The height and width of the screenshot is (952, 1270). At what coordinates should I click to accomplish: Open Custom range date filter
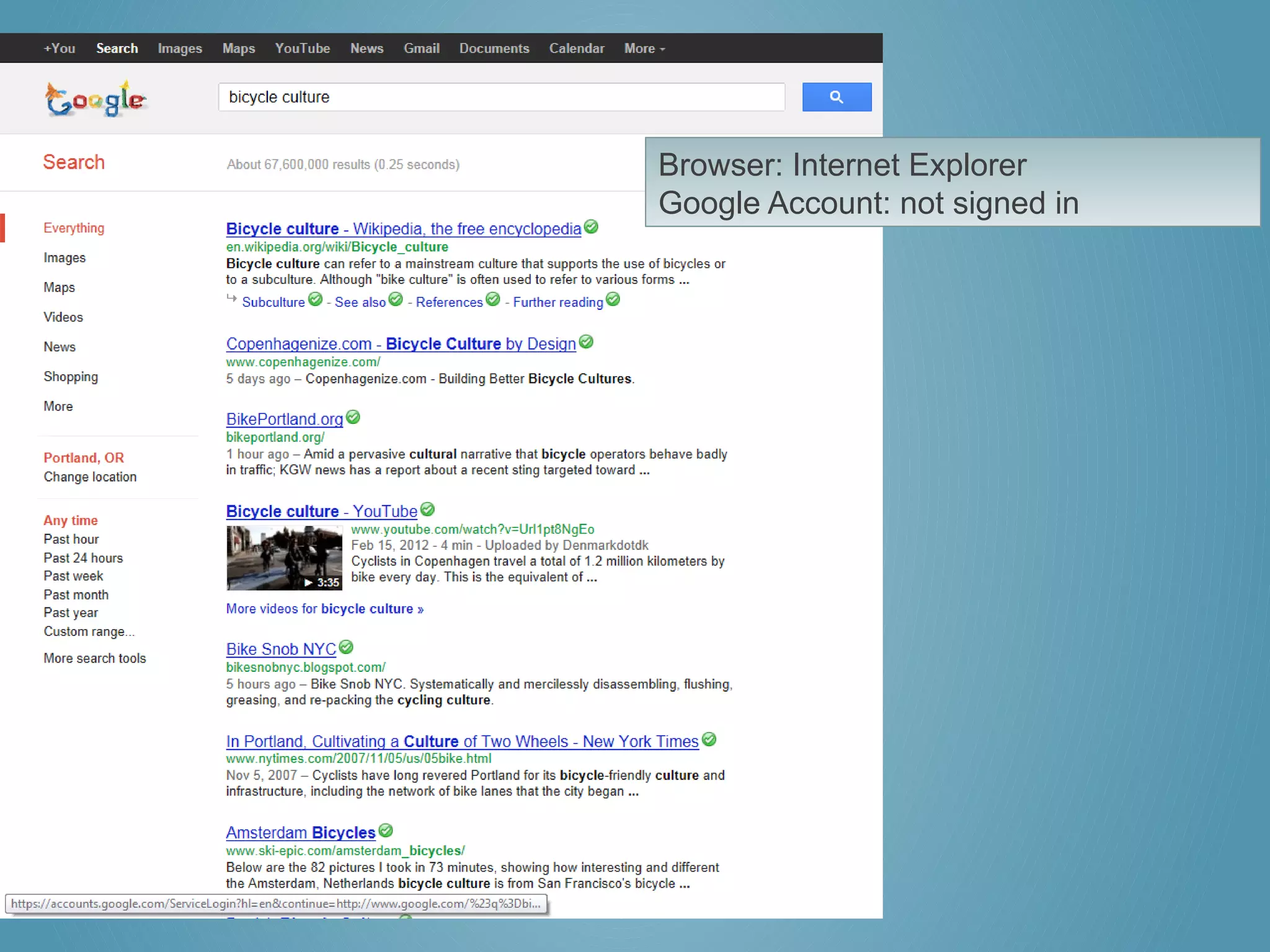89,632
